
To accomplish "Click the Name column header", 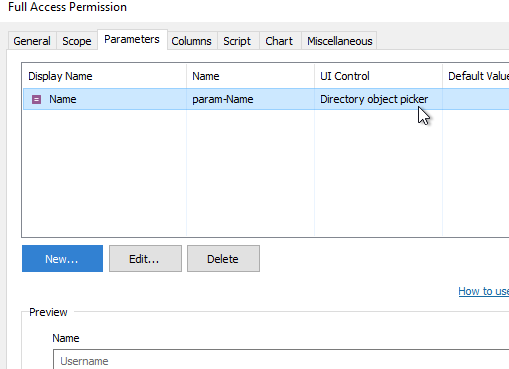I will tap(250, 76).
